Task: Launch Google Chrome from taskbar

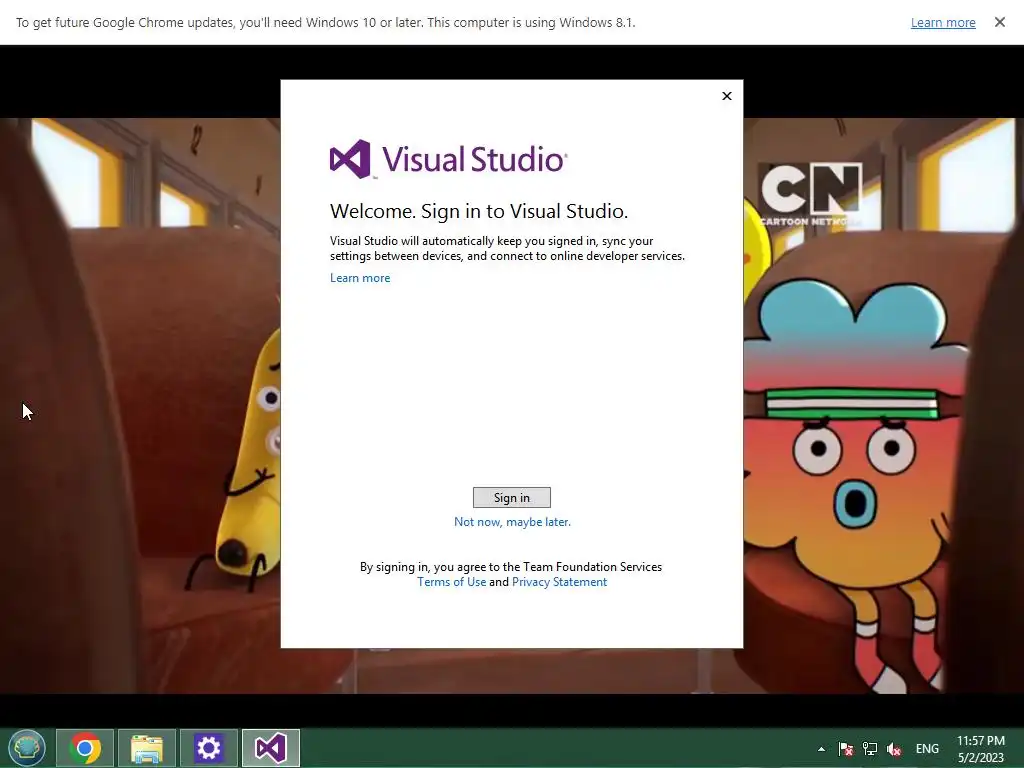Action: 85,748
